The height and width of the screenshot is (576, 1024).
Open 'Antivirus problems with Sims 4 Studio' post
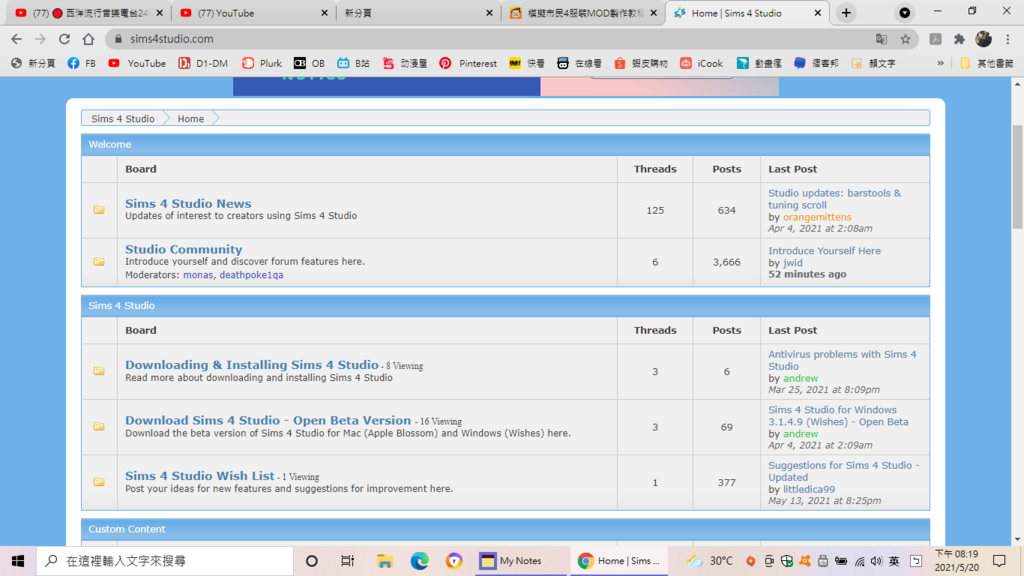[842, 360]
